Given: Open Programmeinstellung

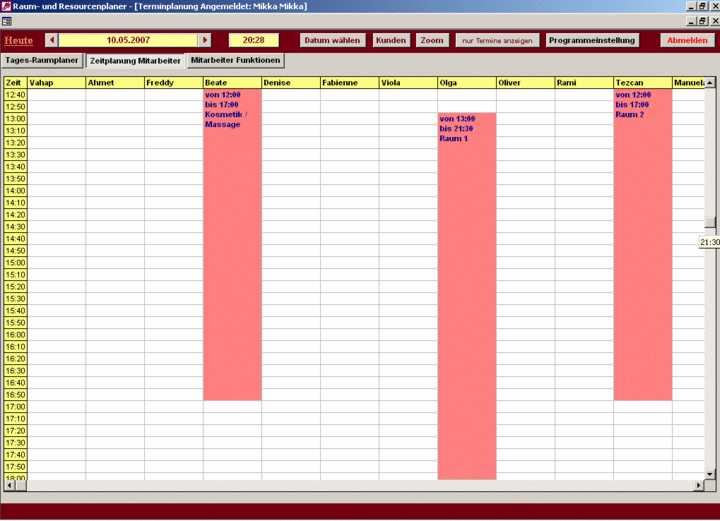Looking at the screenshot, I should tap(592, 40).
